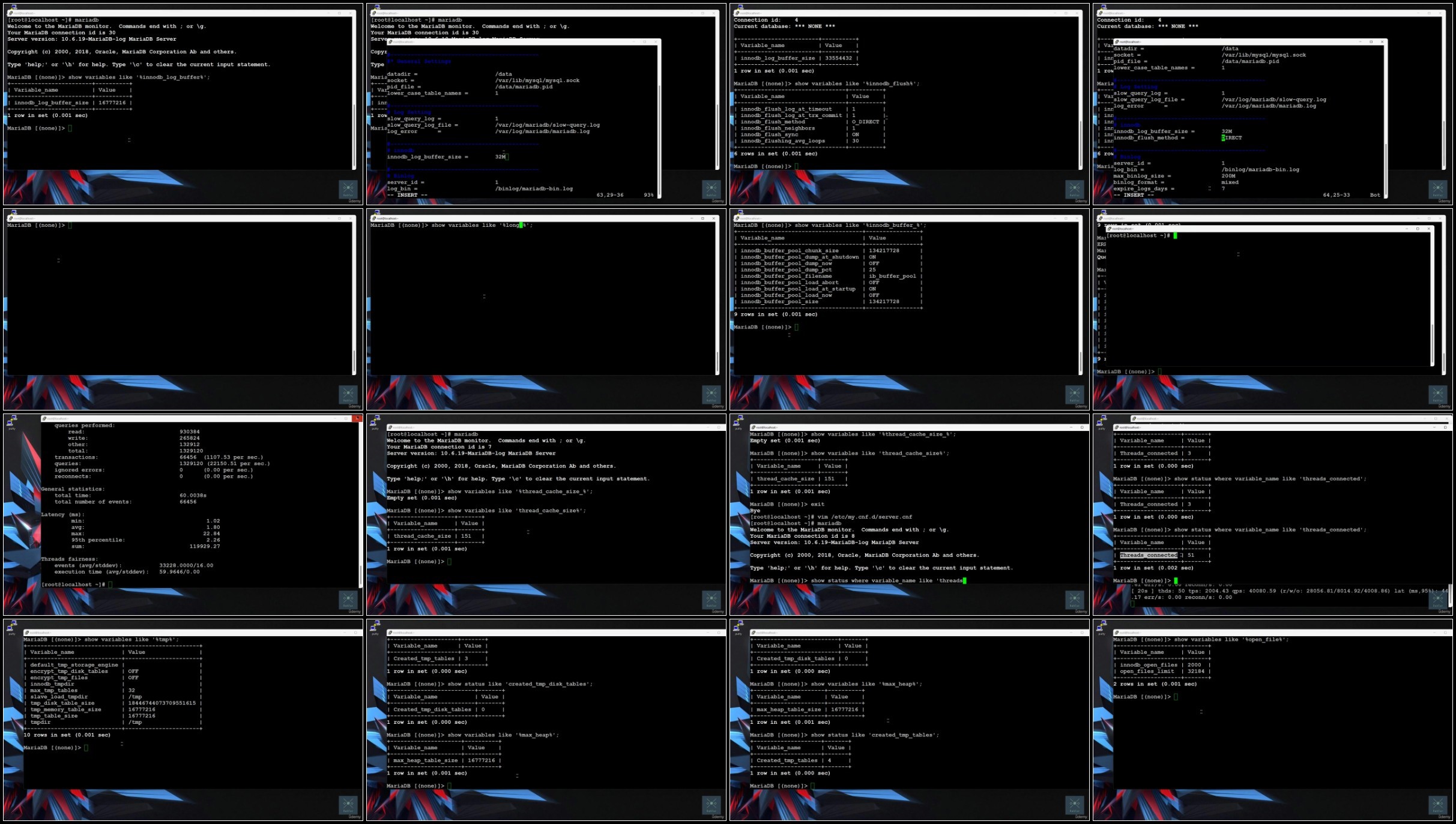Open the thumbnail typing show variables like '%long%'
This screenshot has height=824, width=1456.
546,309
